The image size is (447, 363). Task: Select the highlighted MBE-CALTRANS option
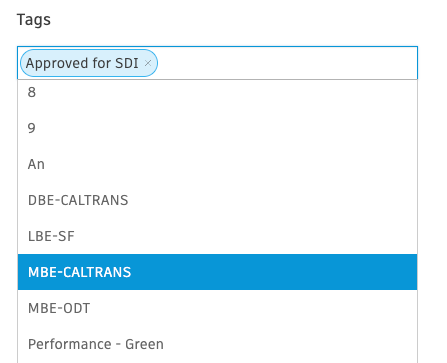(x=217, y=272)
